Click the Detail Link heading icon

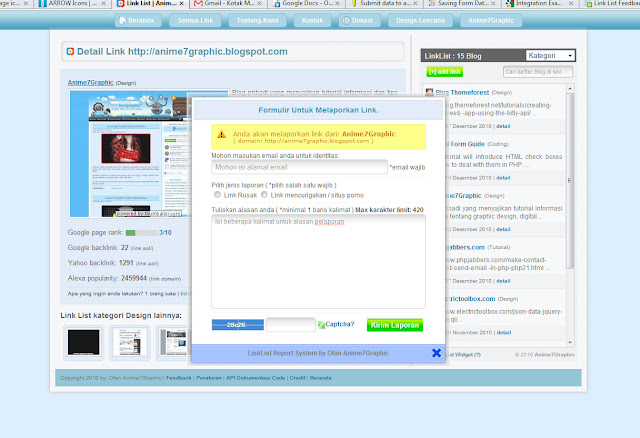(70, 52)
